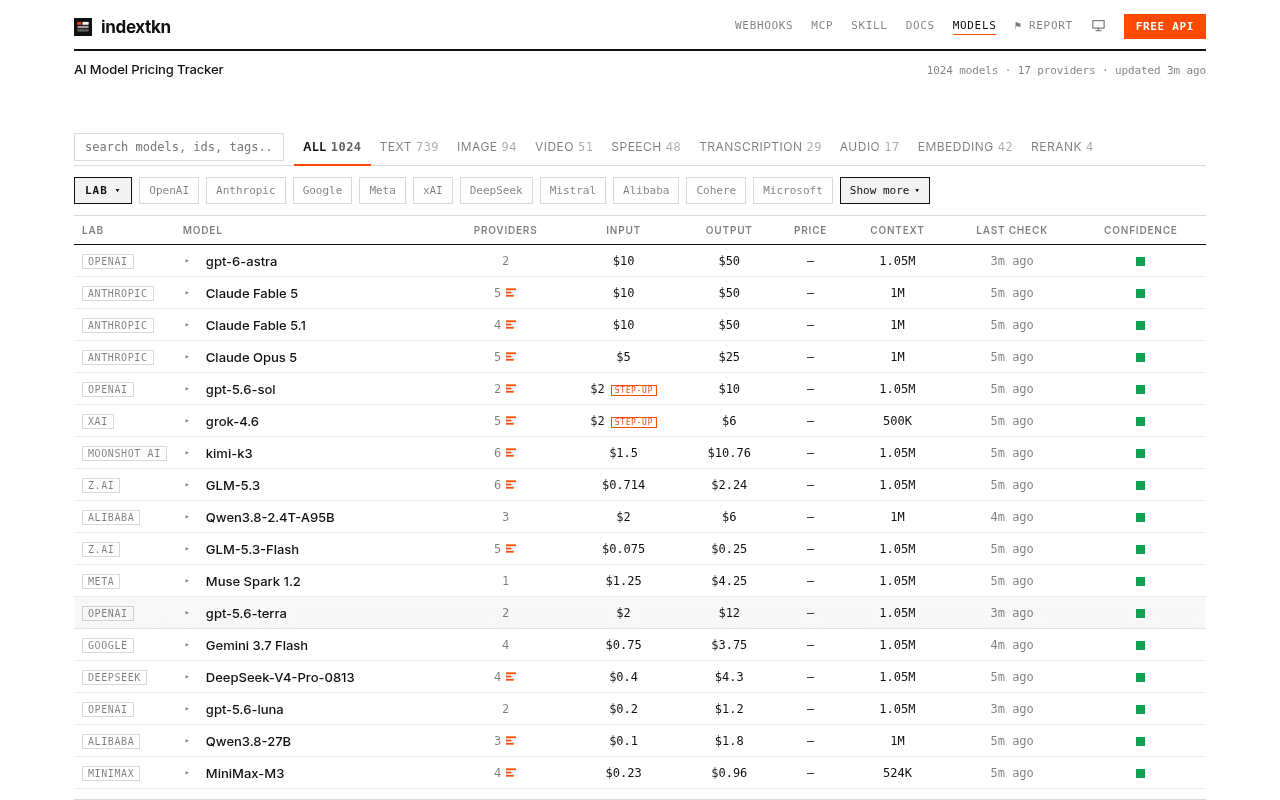Open the DOCS nav link
The height and width of the screenshot is (800, 1280).
920,26
